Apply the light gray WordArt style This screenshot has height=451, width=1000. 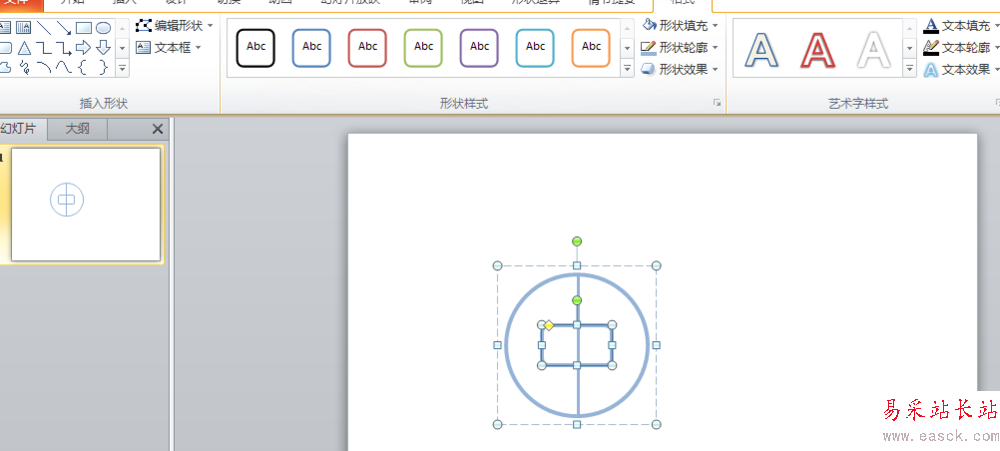pos(874,50)
